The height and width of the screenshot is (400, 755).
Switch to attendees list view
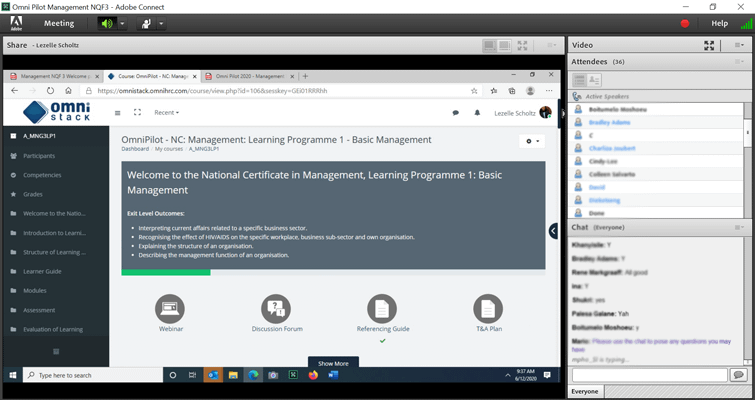click(579, 80)
